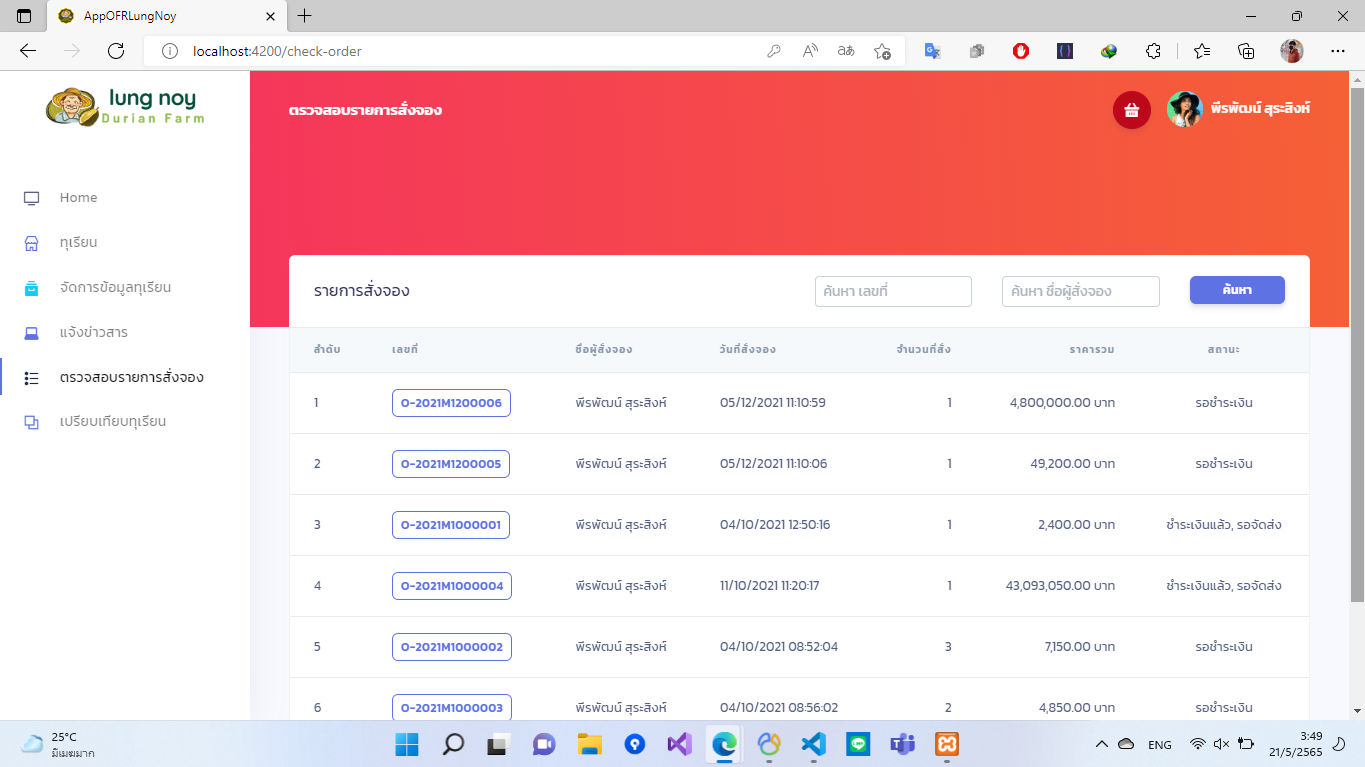Open LINE app from taskbar
The image size is (1365, 767).
(x=858, y=744)
